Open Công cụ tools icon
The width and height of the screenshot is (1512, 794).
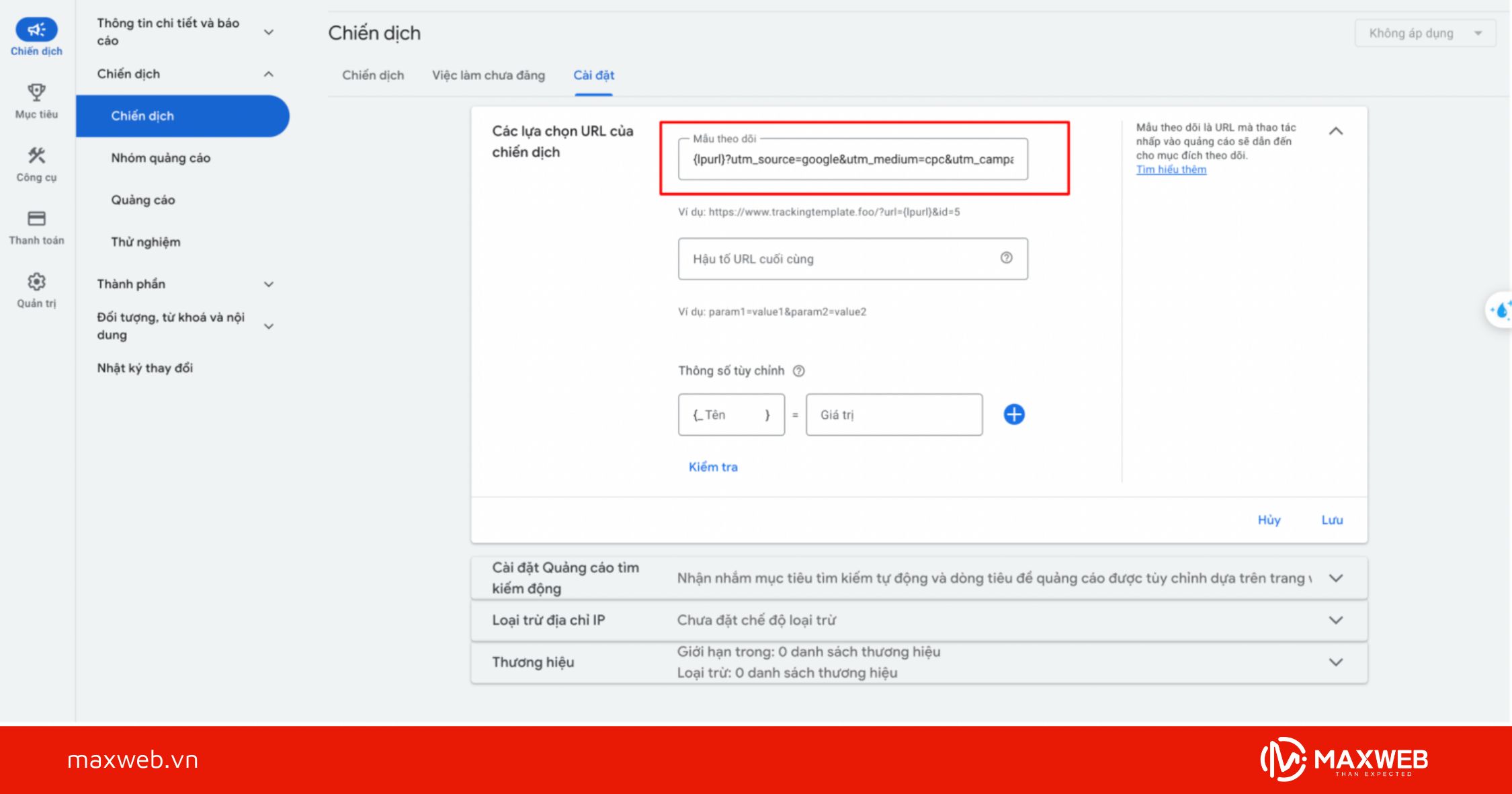[x=36, y=155]
